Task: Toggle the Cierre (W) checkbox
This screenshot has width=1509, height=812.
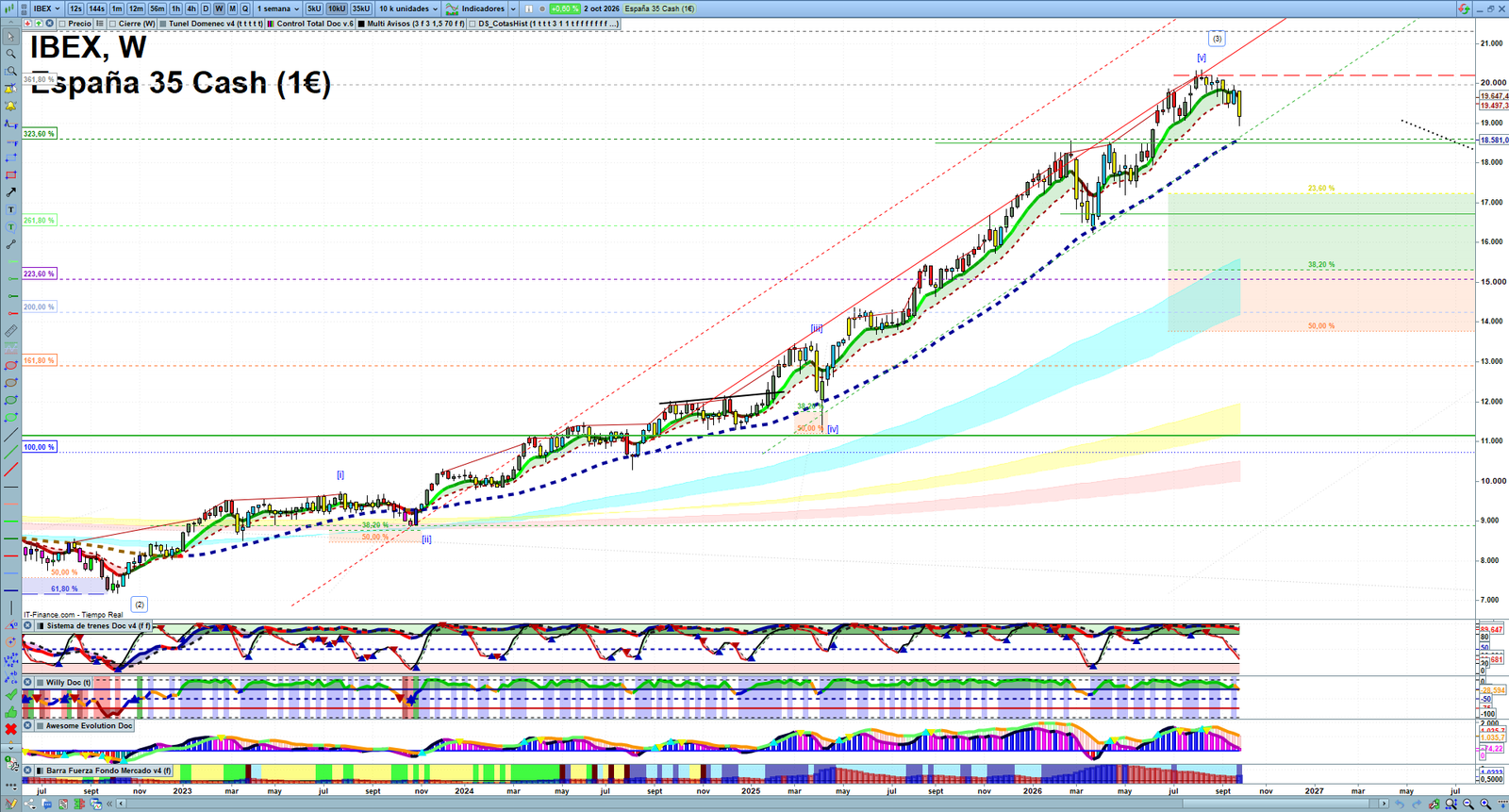Action: [112, 24]
